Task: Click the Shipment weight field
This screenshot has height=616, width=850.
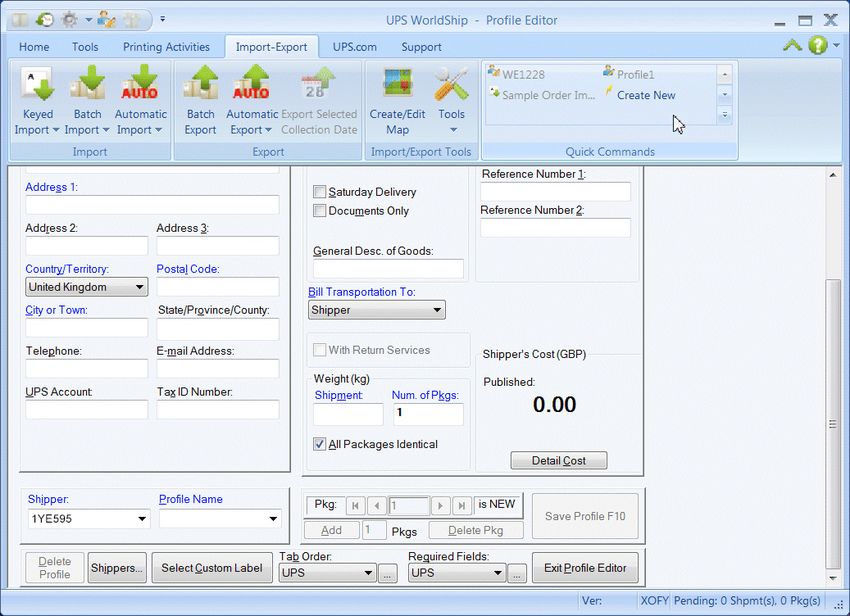Action: [x=348, y=414]
